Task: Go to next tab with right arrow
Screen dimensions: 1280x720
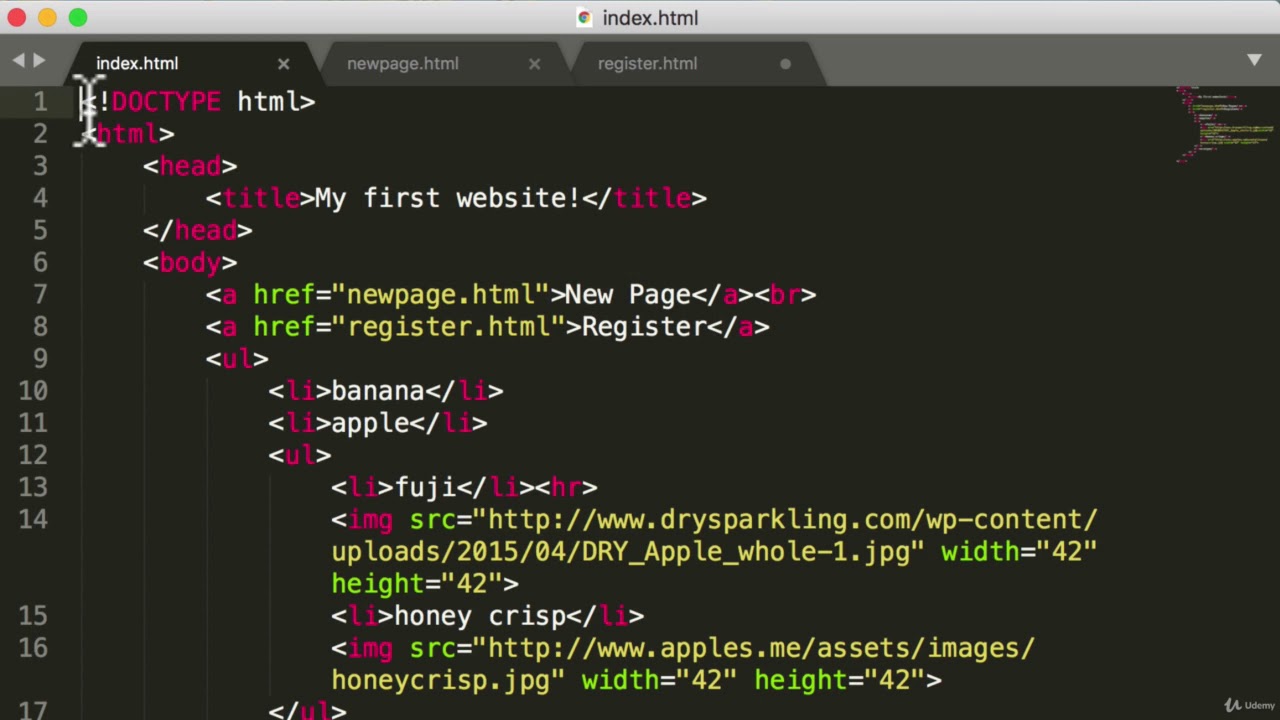Action: [39, 60]
